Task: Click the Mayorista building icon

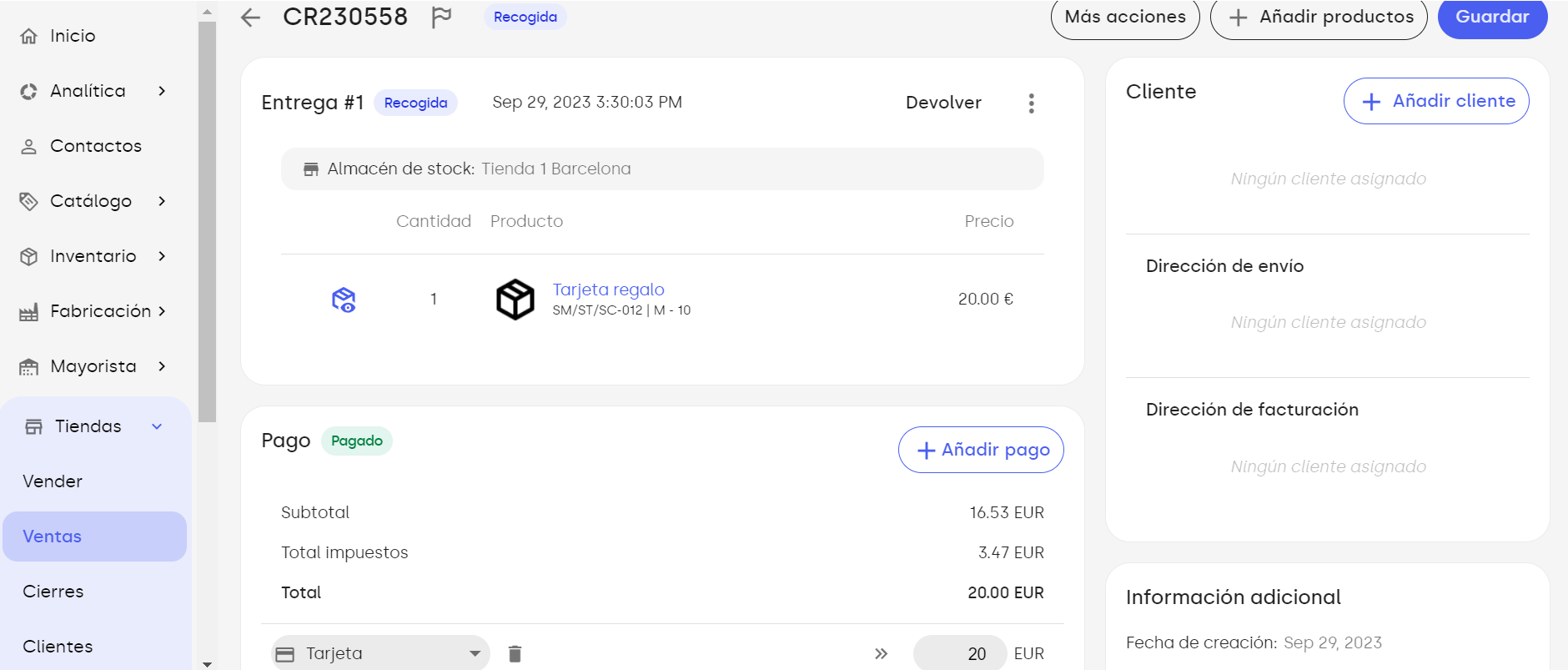Action: pos(29,367)
